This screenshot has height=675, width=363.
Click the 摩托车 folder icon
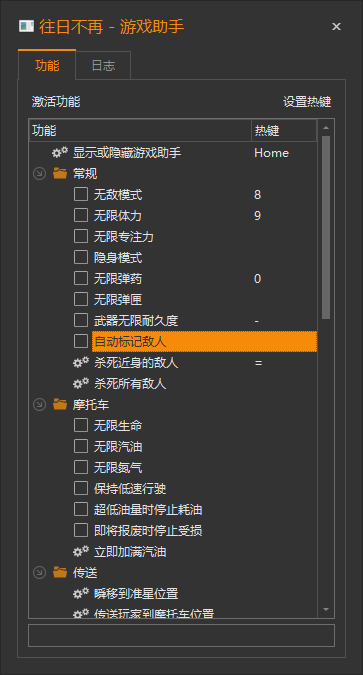click(60, 405)
